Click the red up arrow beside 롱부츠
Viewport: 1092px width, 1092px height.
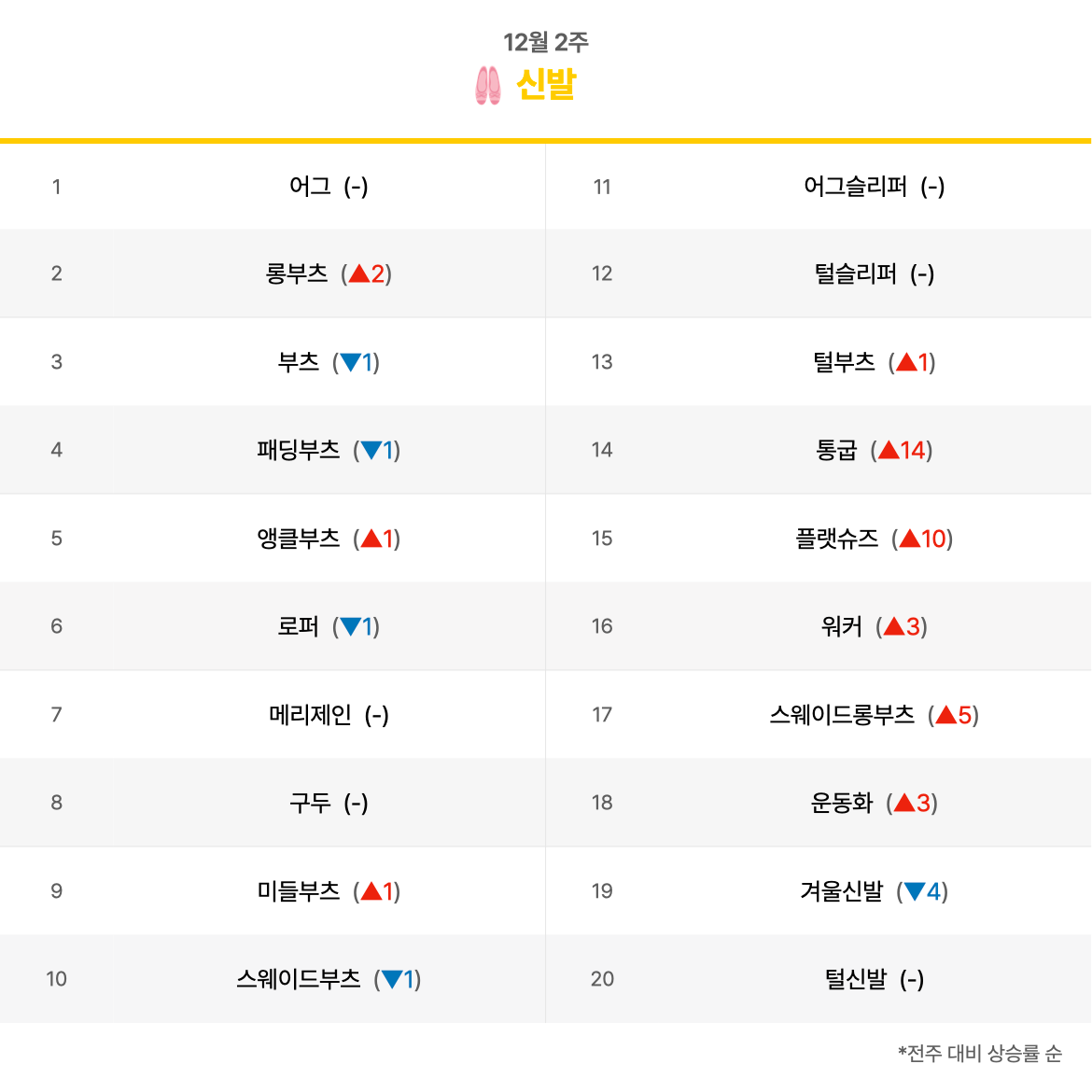pyautogui.click(x=359, y=273)
